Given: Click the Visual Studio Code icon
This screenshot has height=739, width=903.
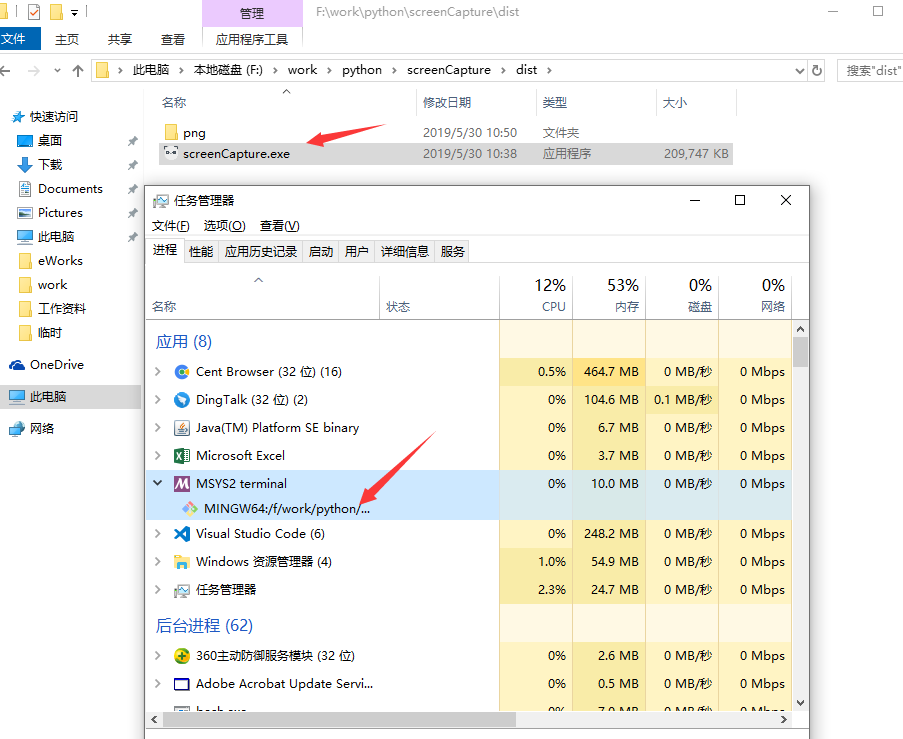Looking at the screenshot, I should coord(182,534).
